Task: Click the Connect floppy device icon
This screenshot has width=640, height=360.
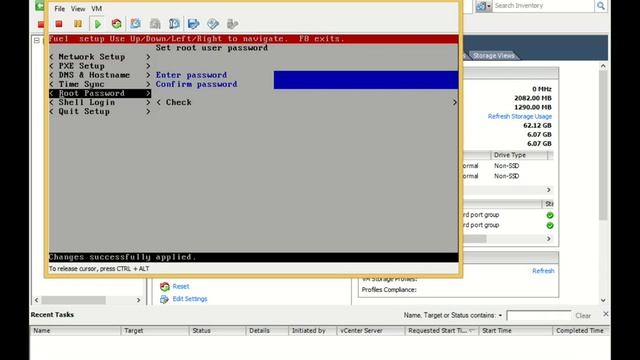Action: click(x=193, y=24)
